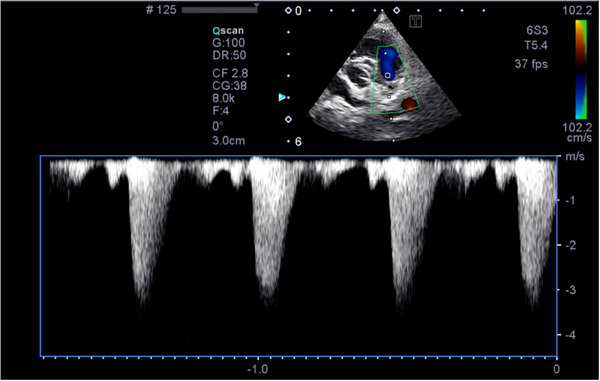The height and width of the screenshot is (381, 600).
Task: Click the sample volume marker in blue flow
Action: (388, 75)
